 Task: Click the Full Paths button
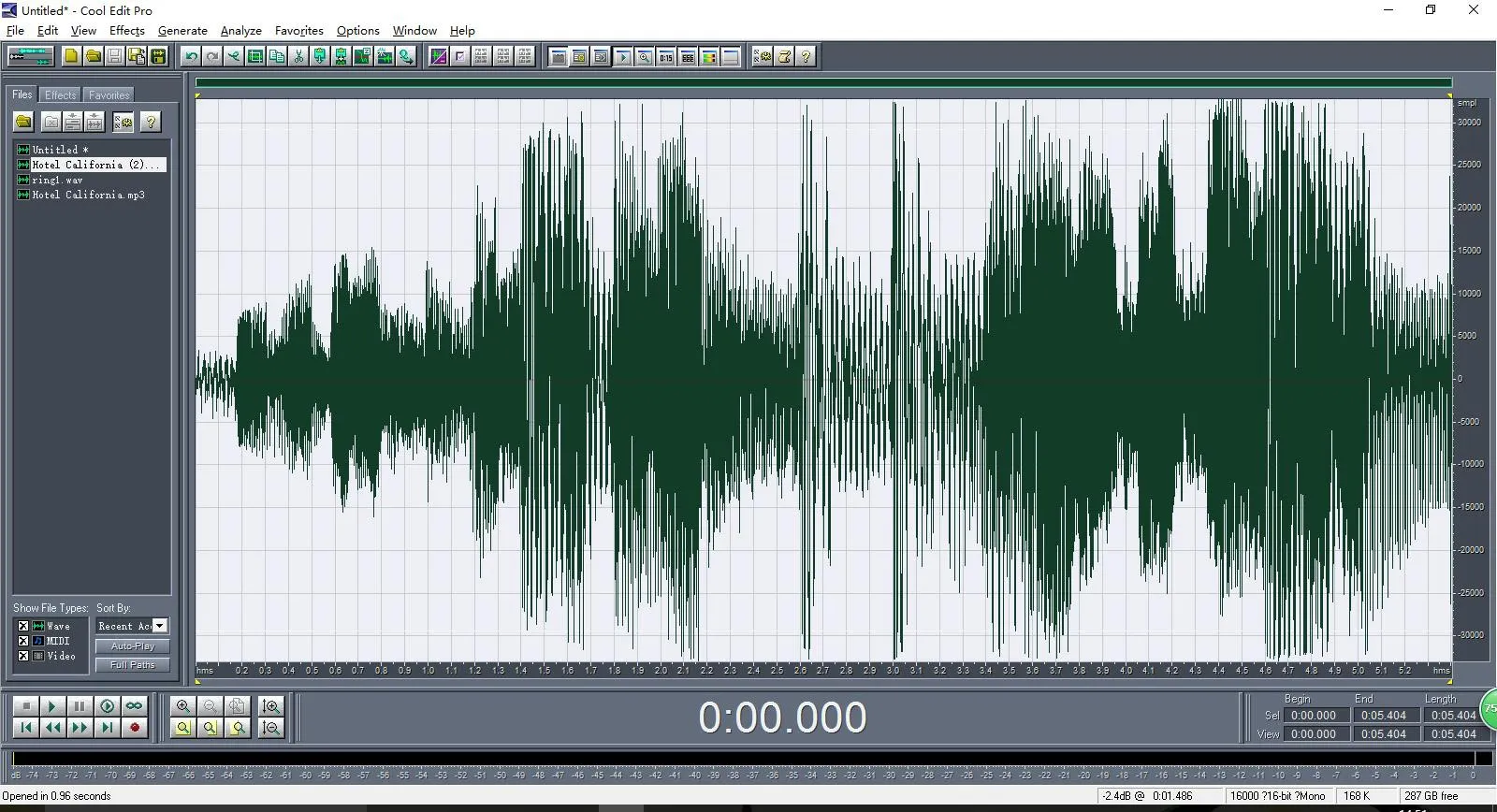coord(132,665)
